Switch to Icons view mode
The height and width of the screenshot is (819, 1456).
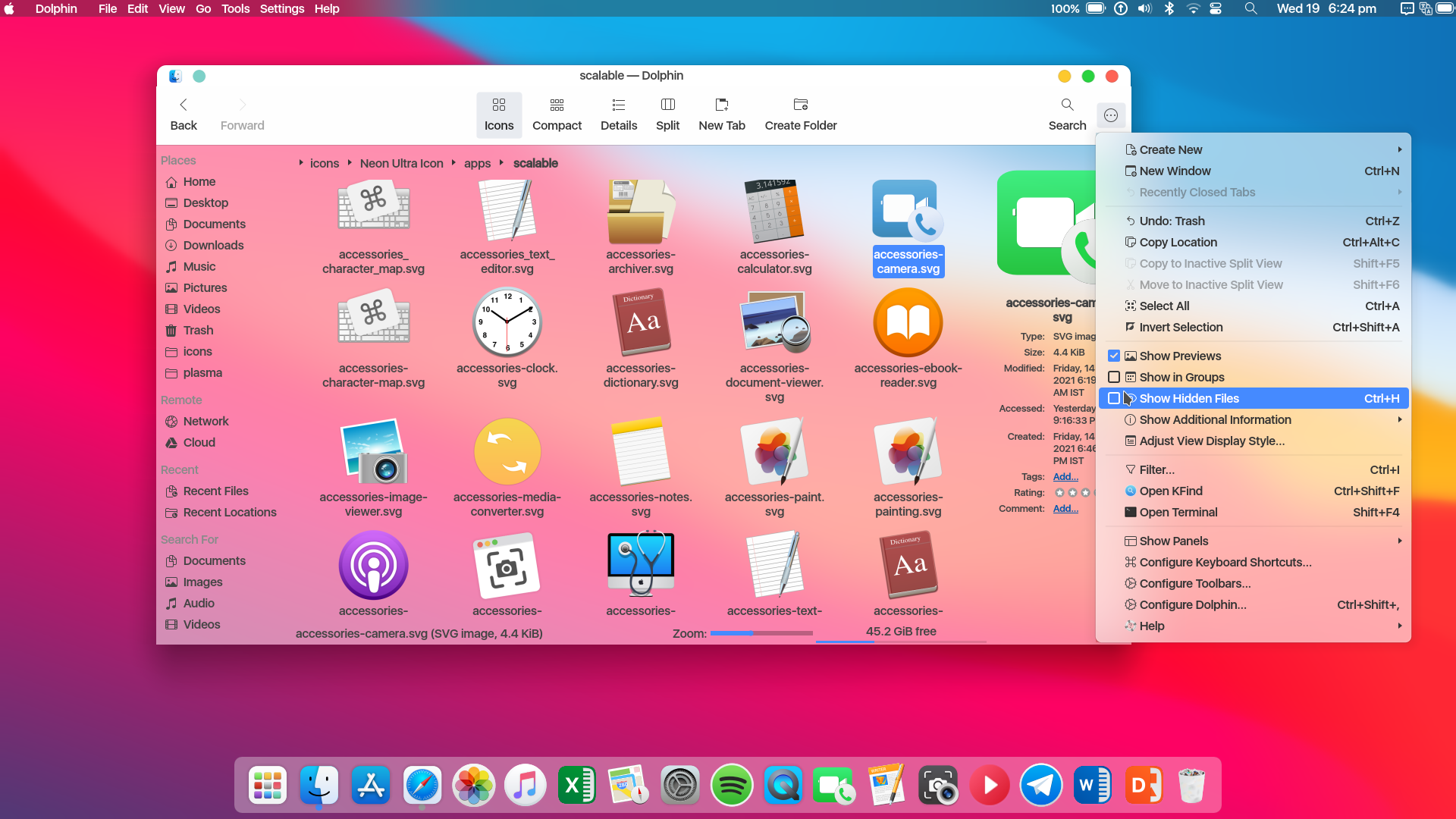(x=499, y=115)
